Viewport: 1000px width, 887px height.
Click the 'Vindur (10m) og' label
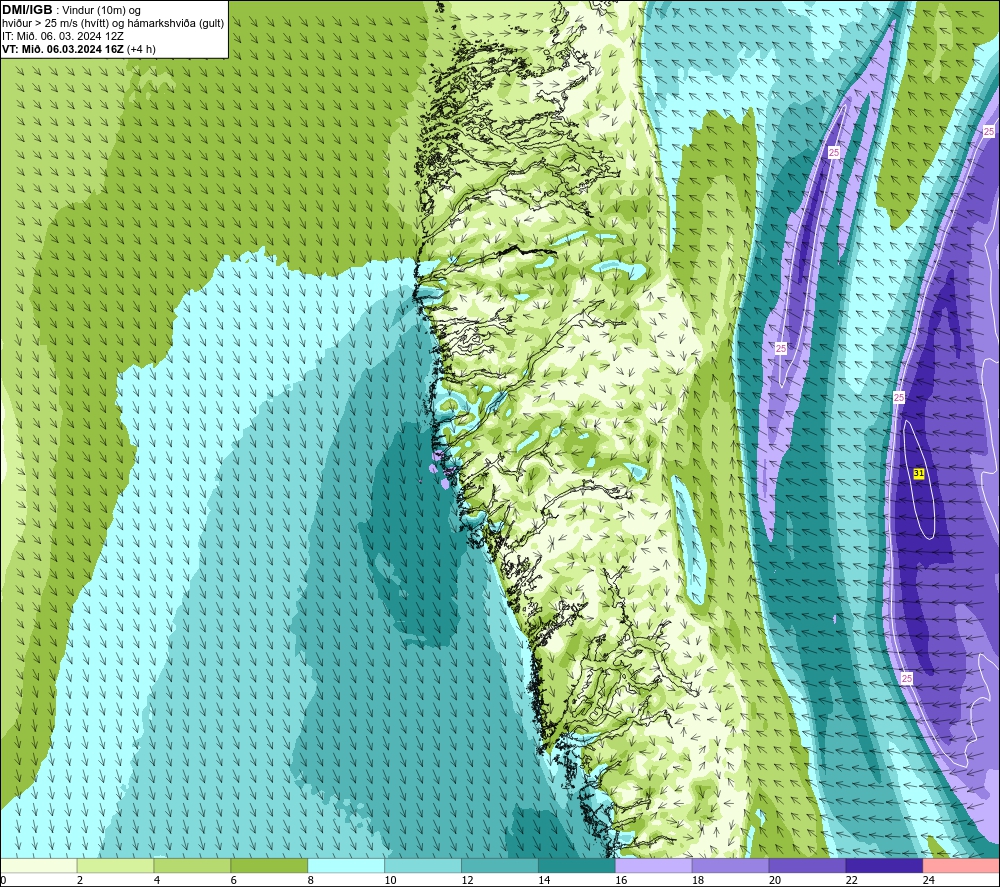tap(101, 10)
